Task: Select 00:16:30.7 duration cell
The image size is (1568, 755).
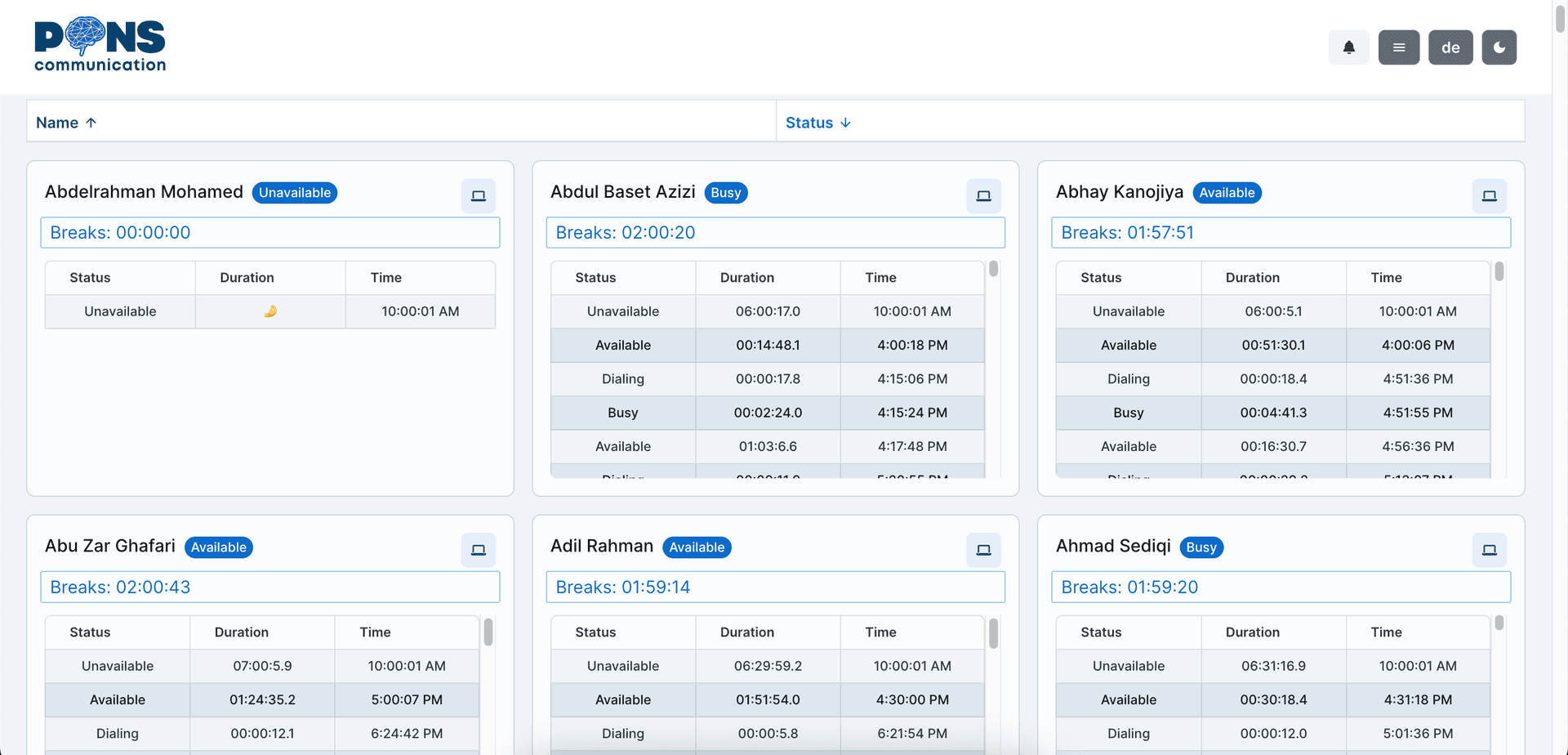Action: click(x=1273, y=446)
